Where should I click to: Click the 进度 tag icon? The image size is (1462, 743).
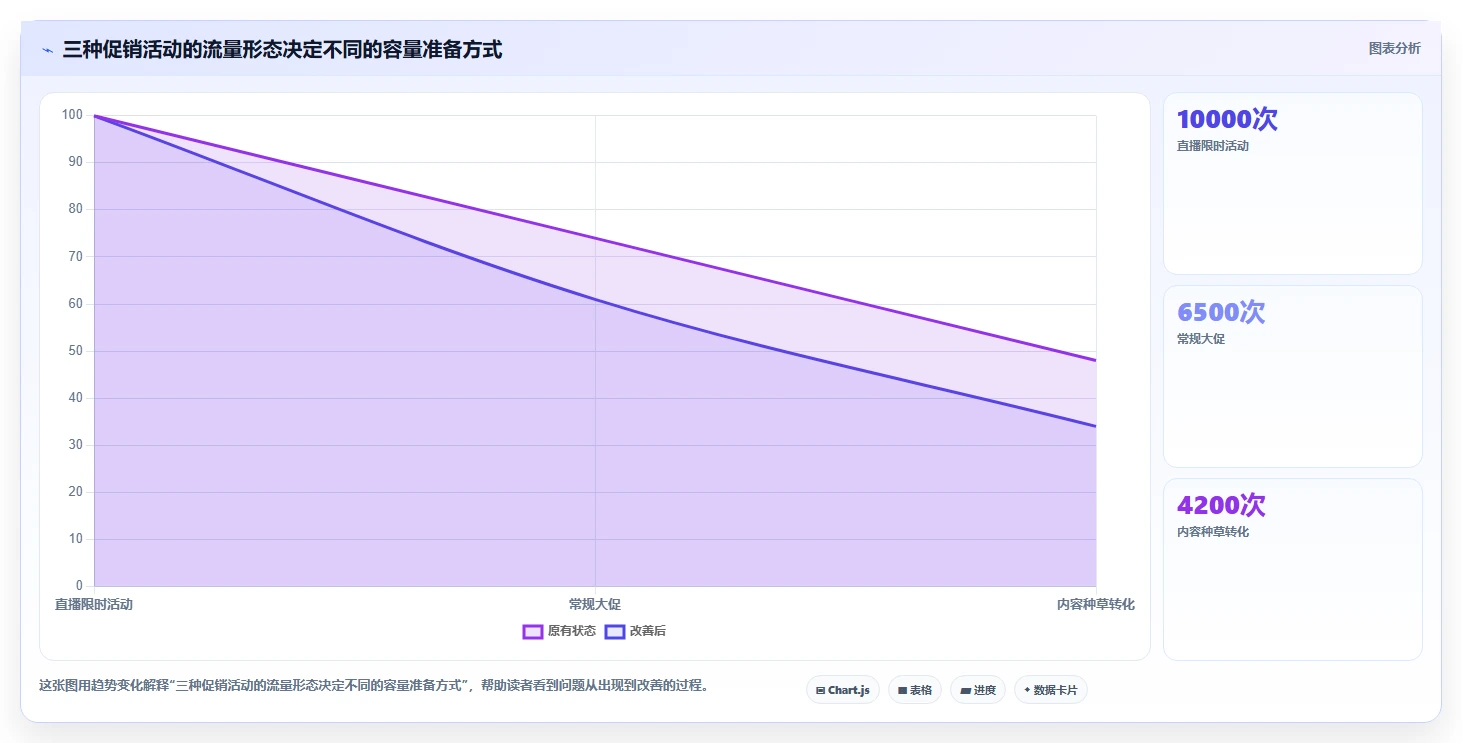[965, 690]
